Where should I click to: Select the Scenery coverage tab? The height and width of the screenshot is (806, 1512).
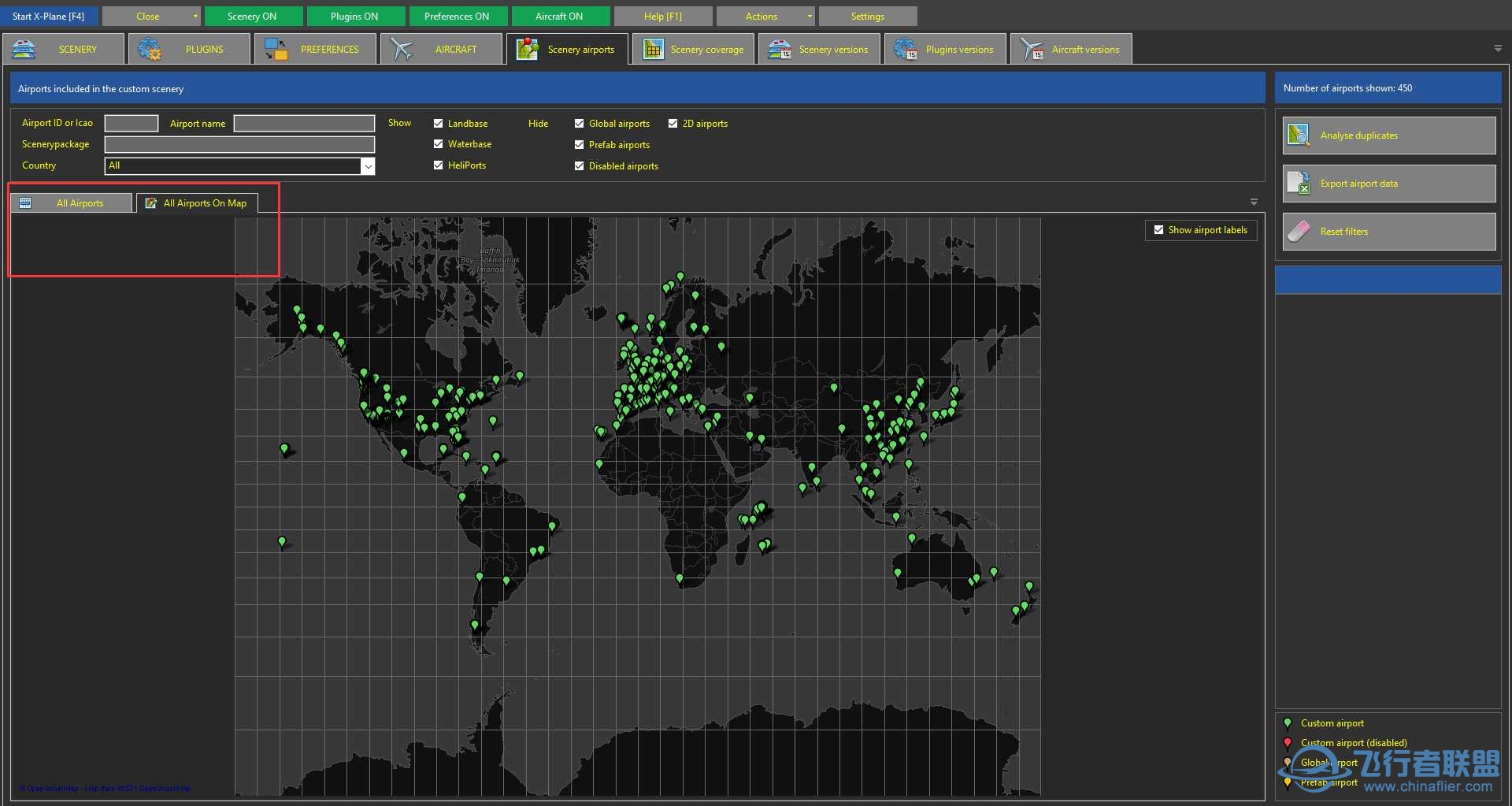click(x=693, y=49)
